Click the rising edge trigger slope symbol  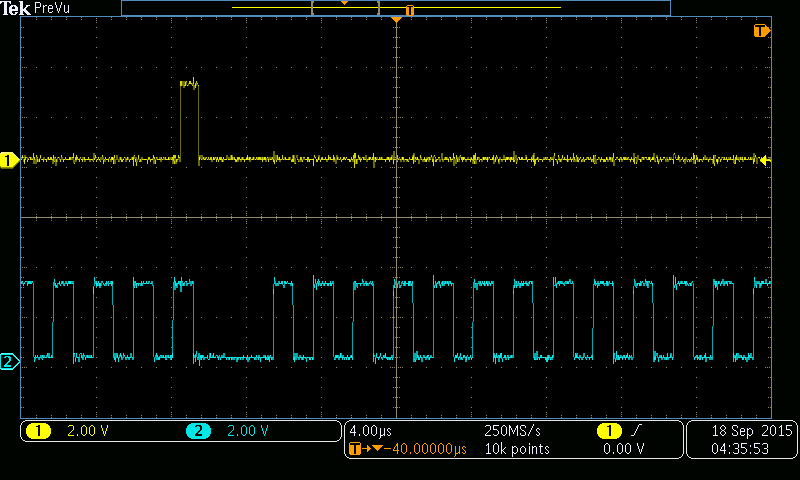click(635, 431)
